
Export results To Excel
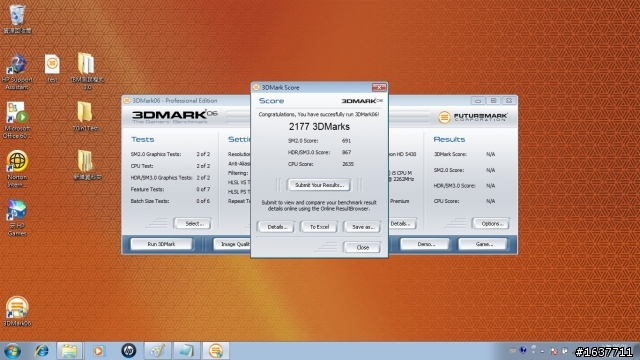[x=319, y=227]
